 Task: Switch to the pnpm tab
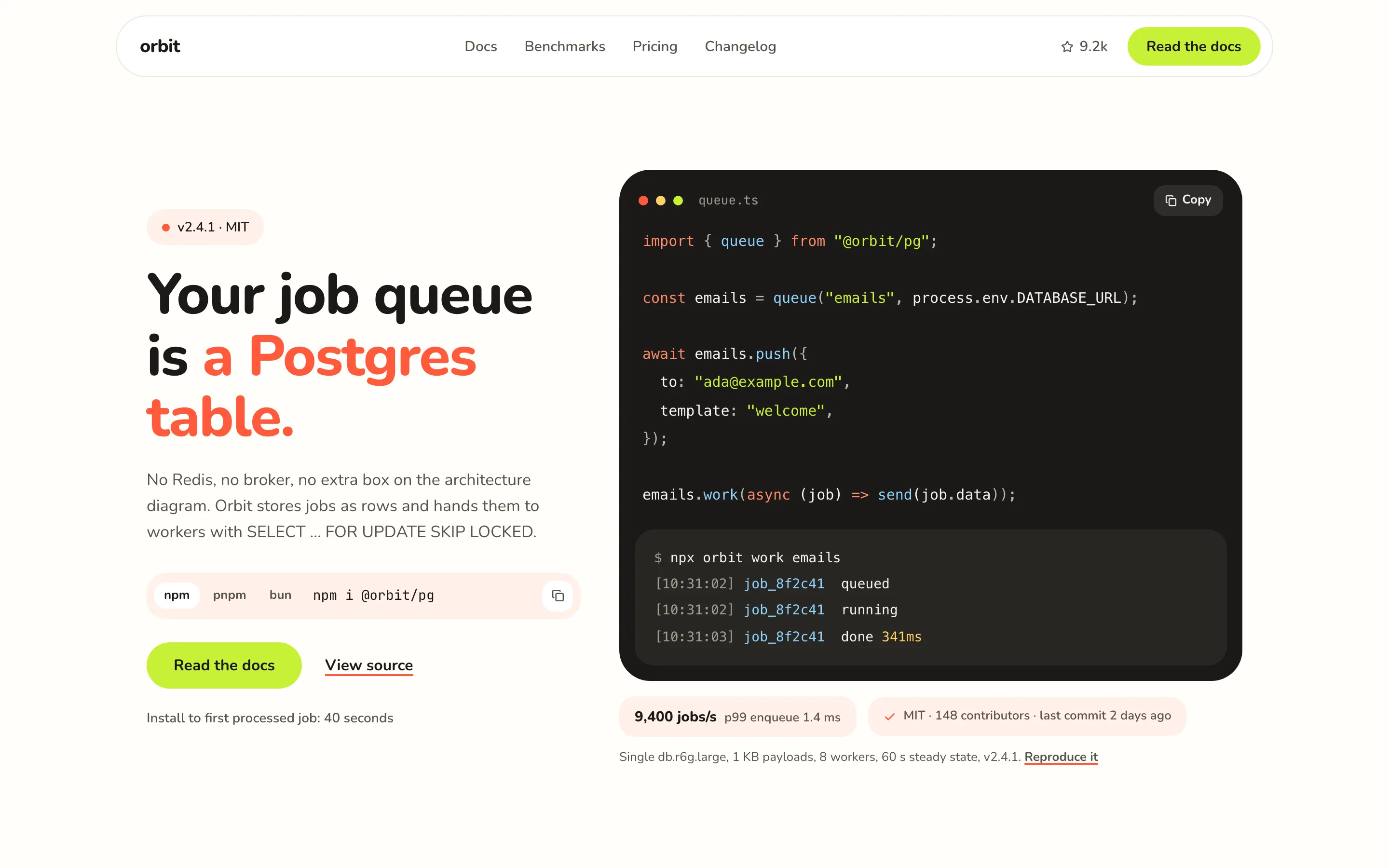tap(229, 596)
